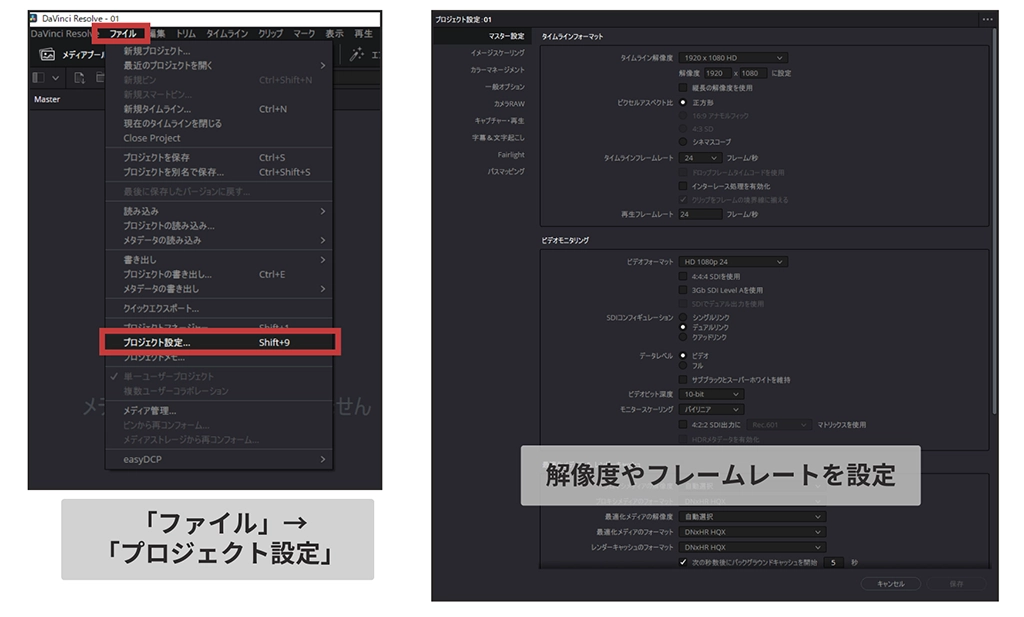Open the トリム menu in the menu bar
Screen dimensions: 1024x617
pyautogui.click(x=186, y=34)
